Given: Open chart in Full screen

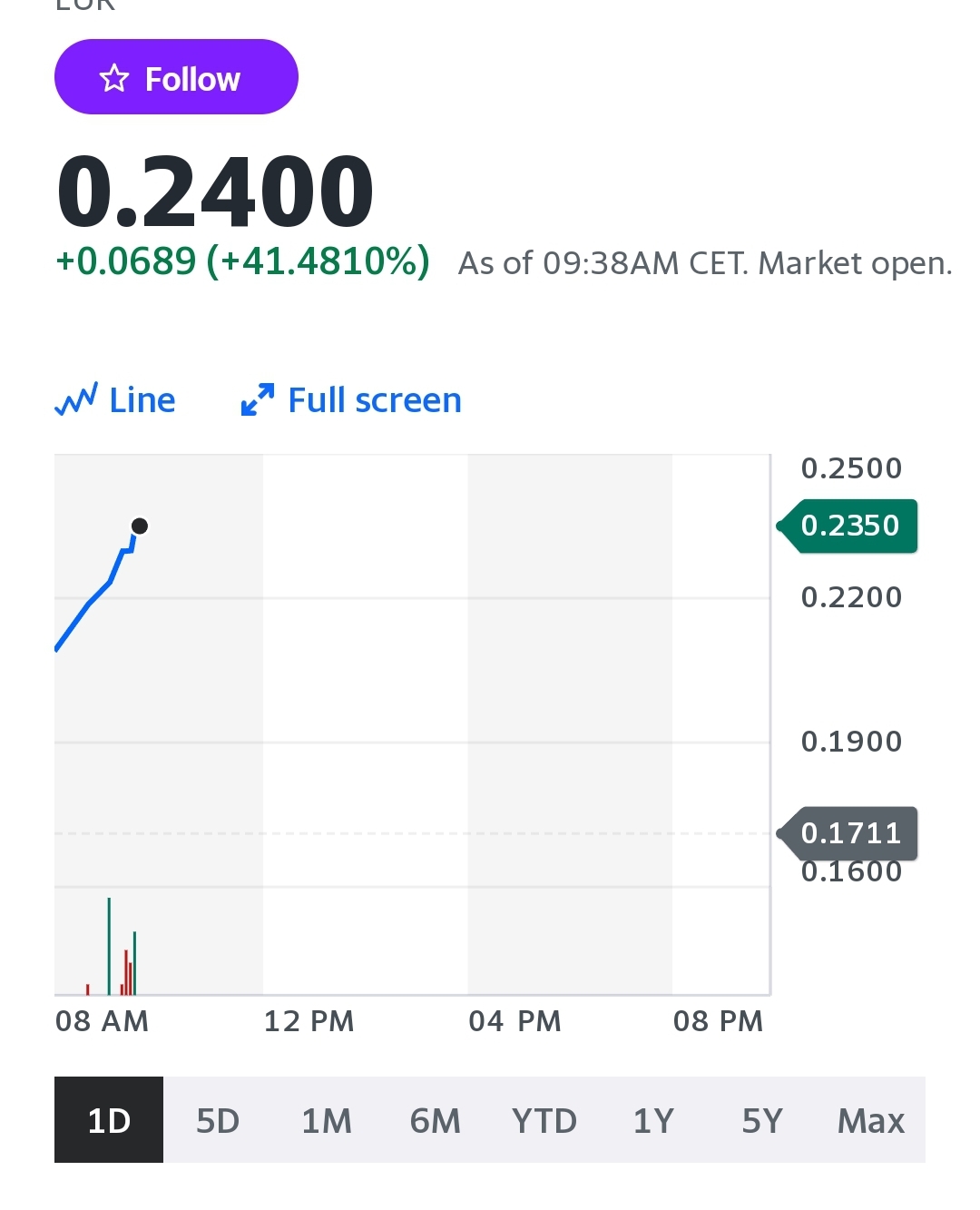Looking at the screenshot, I should click(x=351, y=399).
